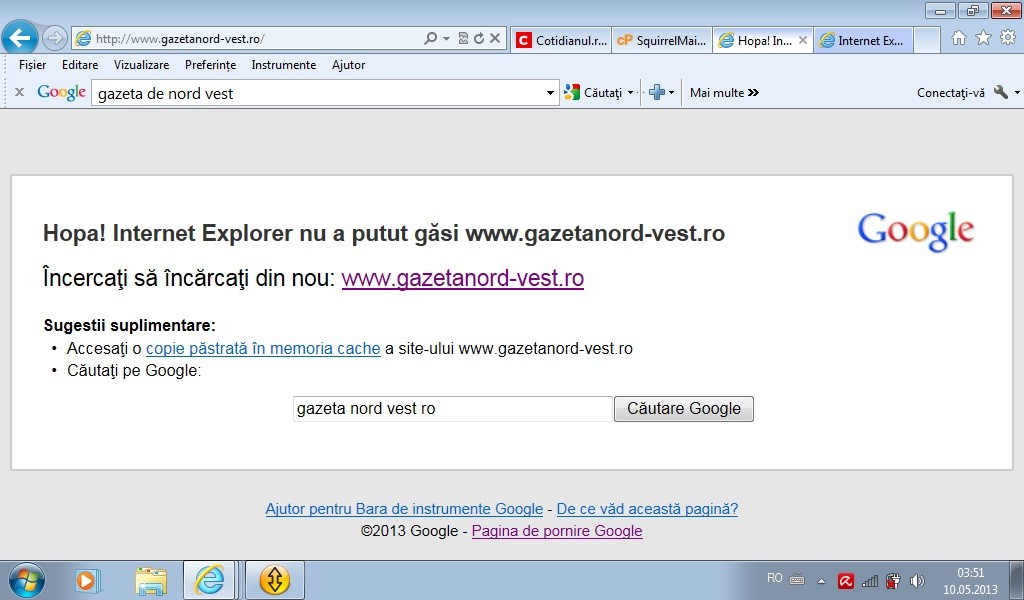Screen dimensions: 1024x600
Task: Switch to the Cotidianul.r... tab
Action: [x=562, y=40]
